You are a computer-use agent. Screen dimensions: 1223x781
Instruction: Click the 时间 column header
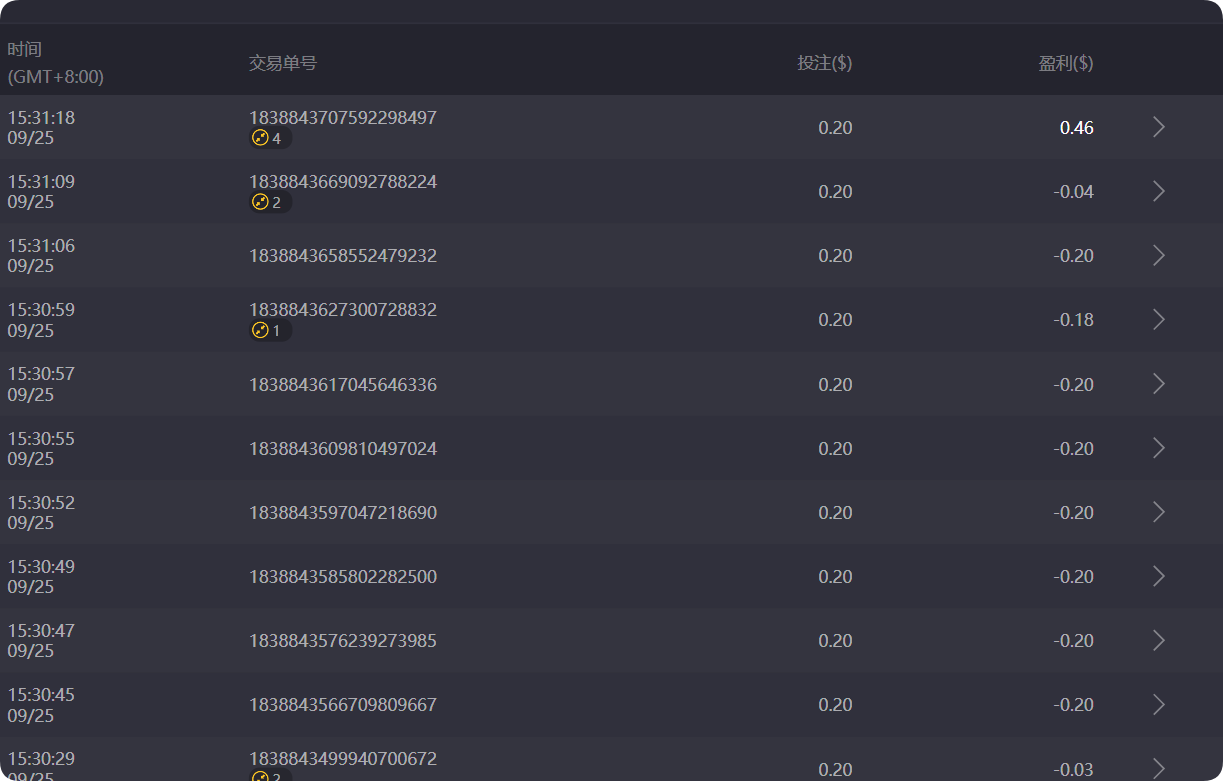coord(23,48)
